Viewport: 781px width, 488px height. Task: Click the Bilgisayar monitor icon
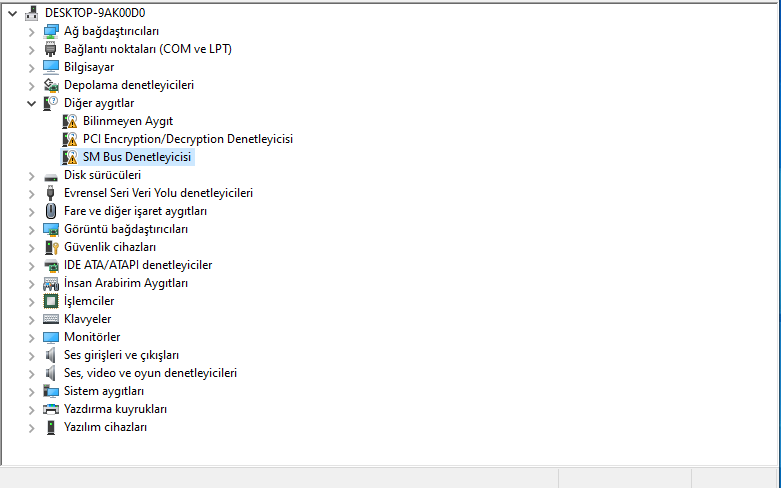pyautogui.click(x=50, y=67)
